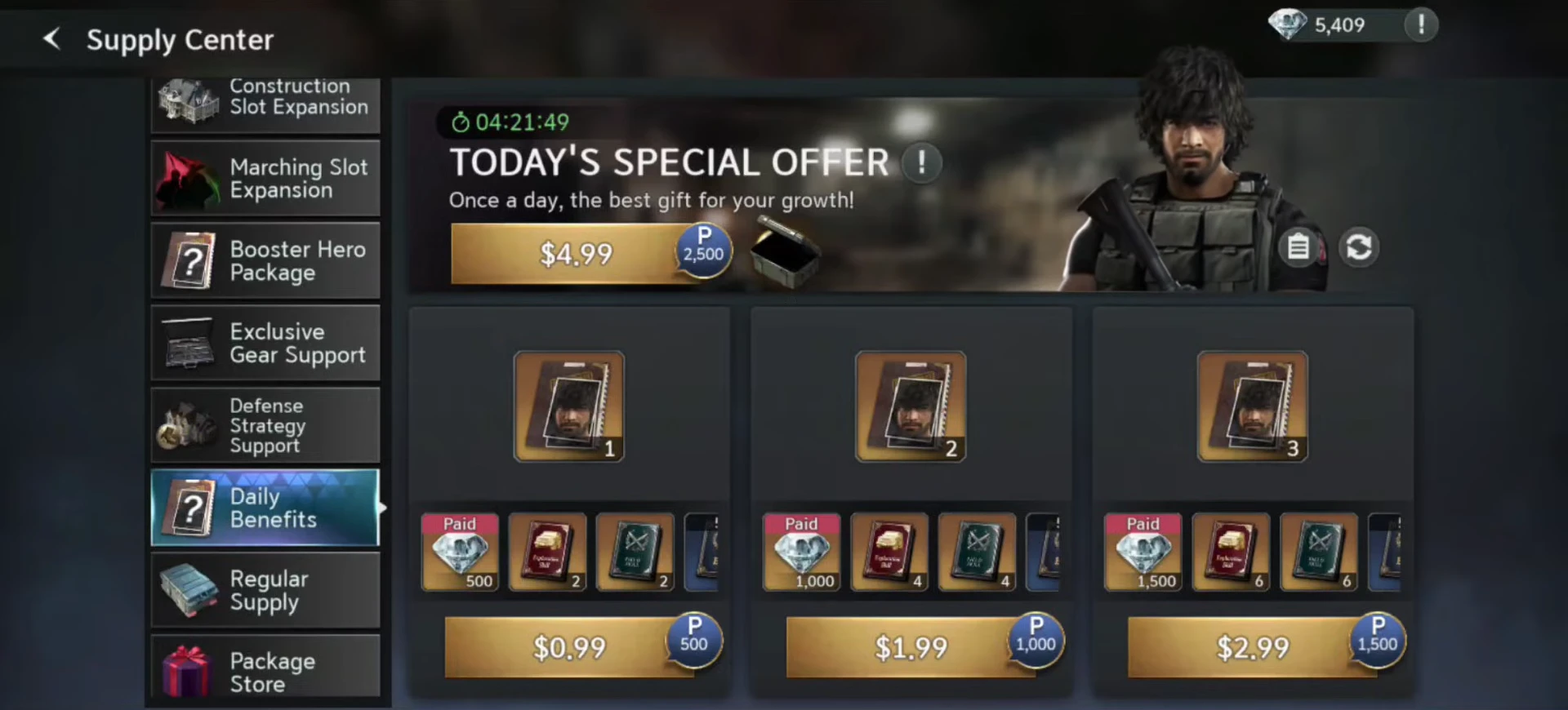Open Regular Supply in the sidebar
Viewport: 1568px width, 710px height.
coord(265,590)
